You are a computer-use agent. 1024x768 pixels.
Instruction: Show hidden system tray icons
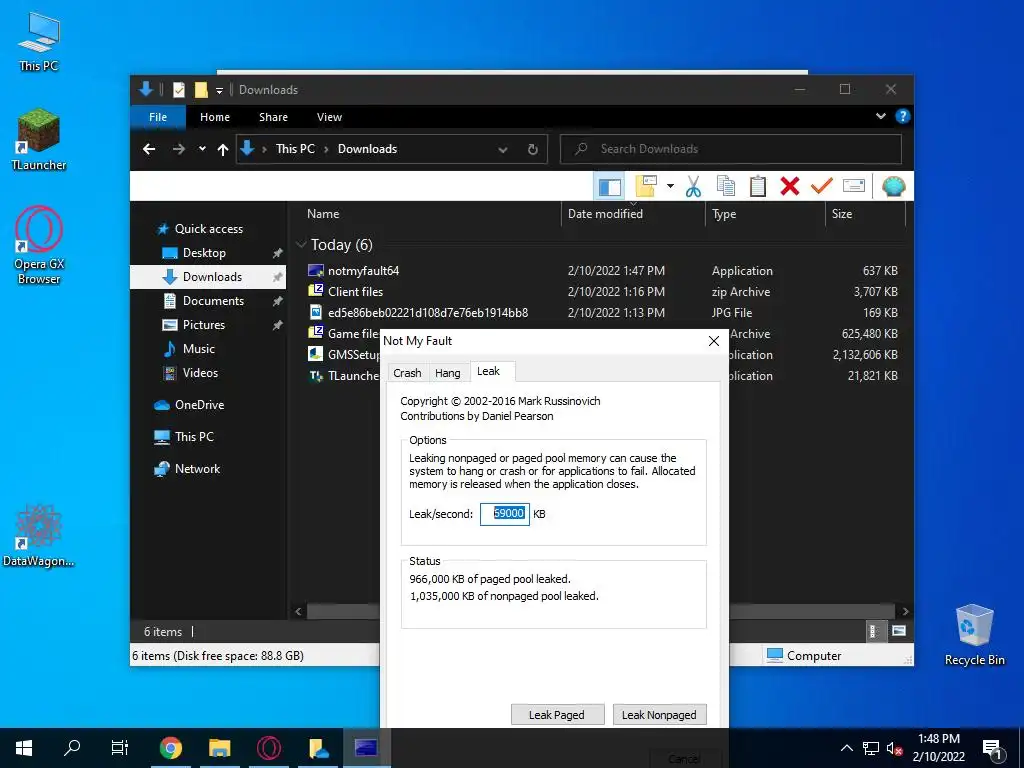(x=846, y=748)
